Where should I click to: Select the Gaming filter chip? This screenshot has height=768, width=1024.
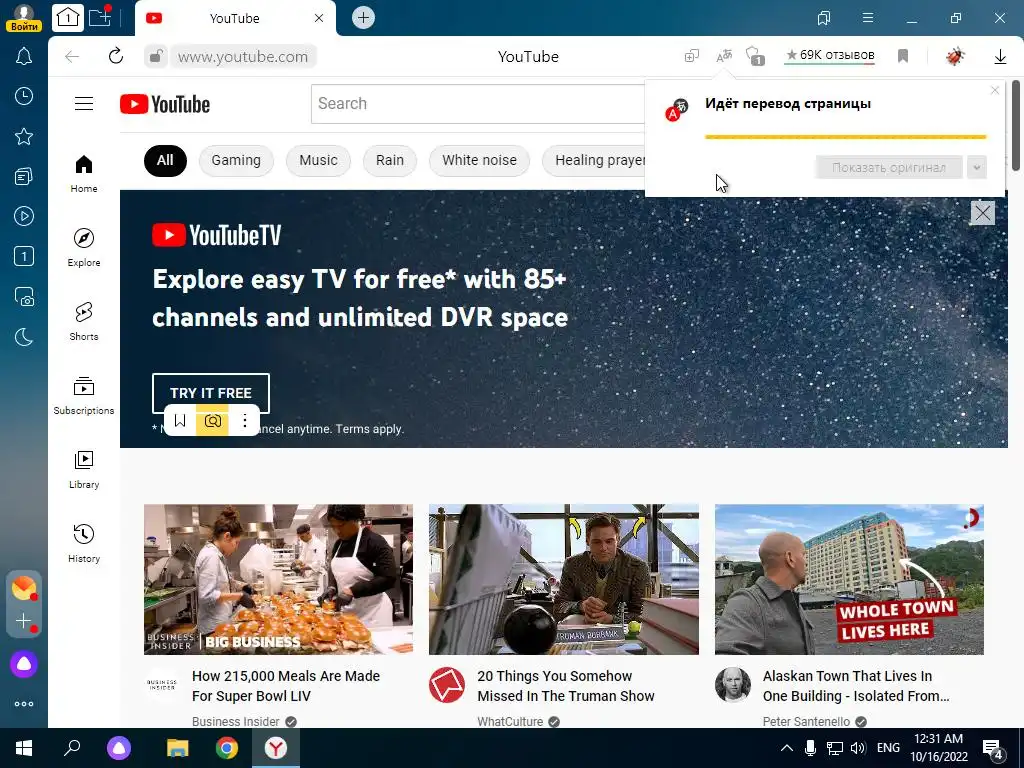(x=236, y=161)
